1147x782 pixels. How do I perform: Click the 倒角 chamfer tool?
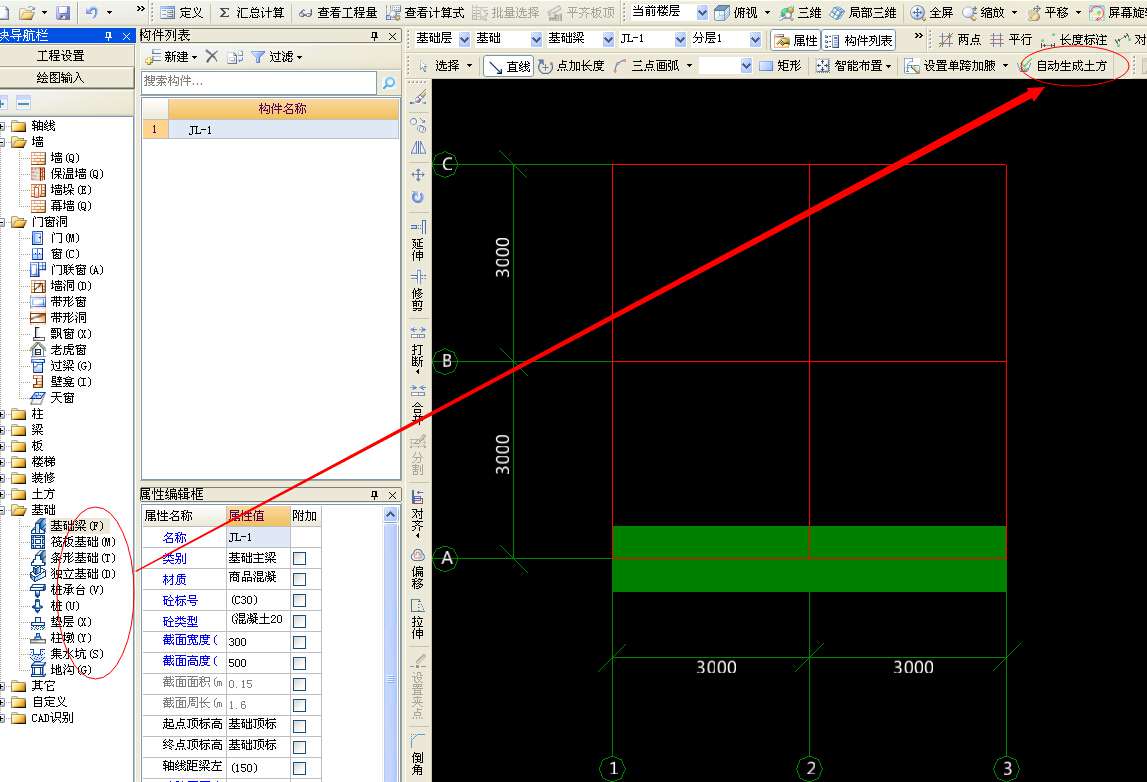(418, 754)
